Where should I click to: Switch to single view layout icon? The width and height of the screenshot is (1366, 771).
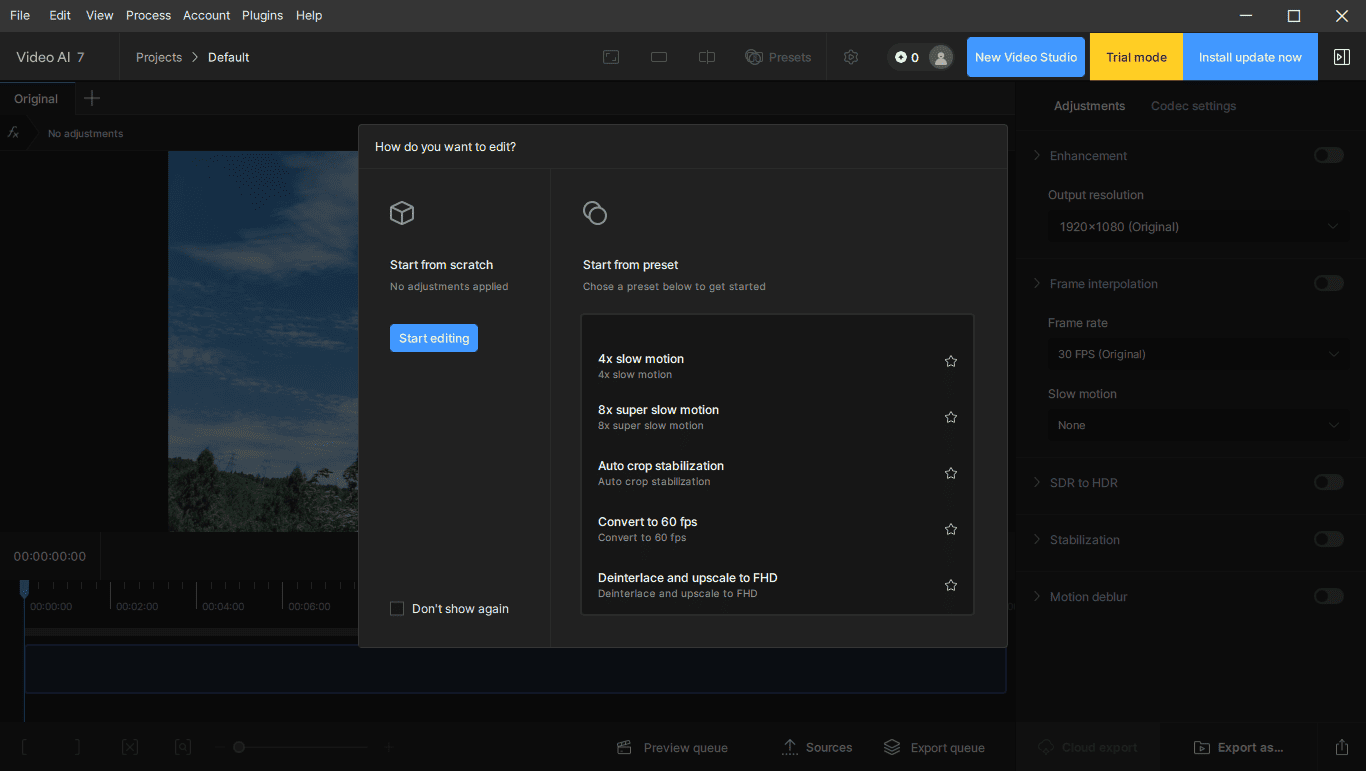[x=659, y=57]
